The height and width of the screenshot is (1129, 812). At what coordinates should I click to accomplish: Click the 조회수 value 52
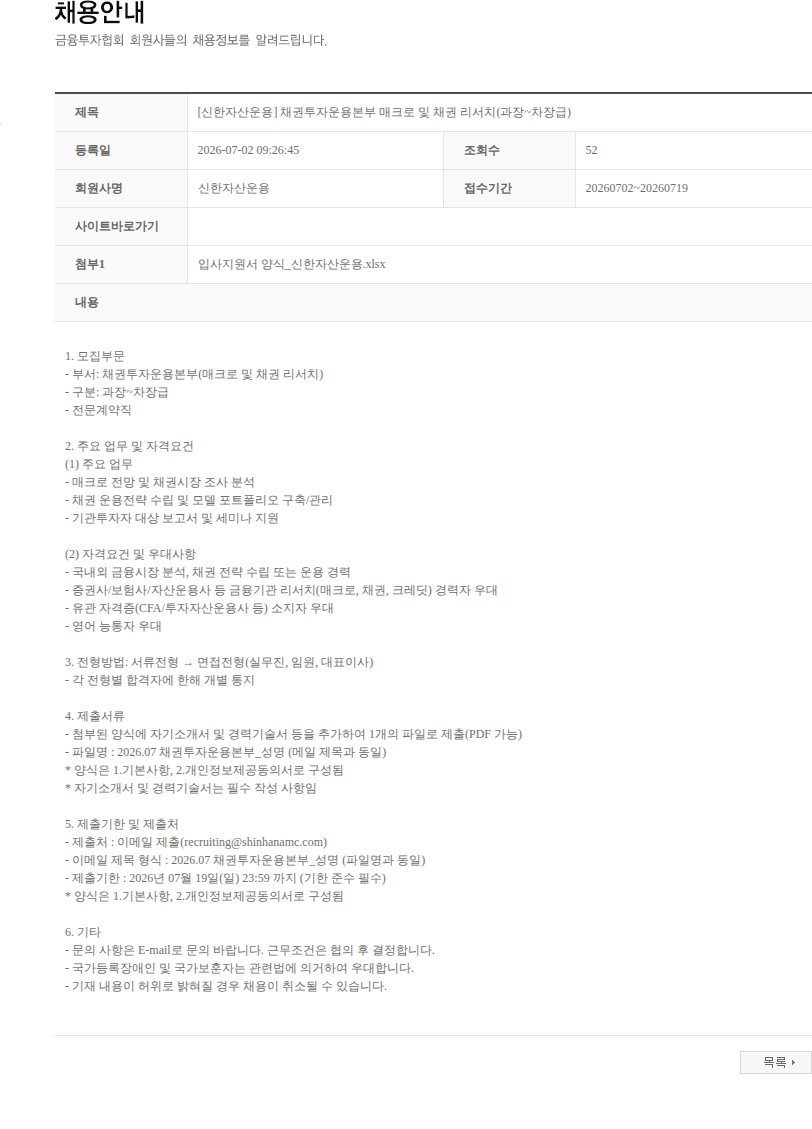(x=591, y=150)
